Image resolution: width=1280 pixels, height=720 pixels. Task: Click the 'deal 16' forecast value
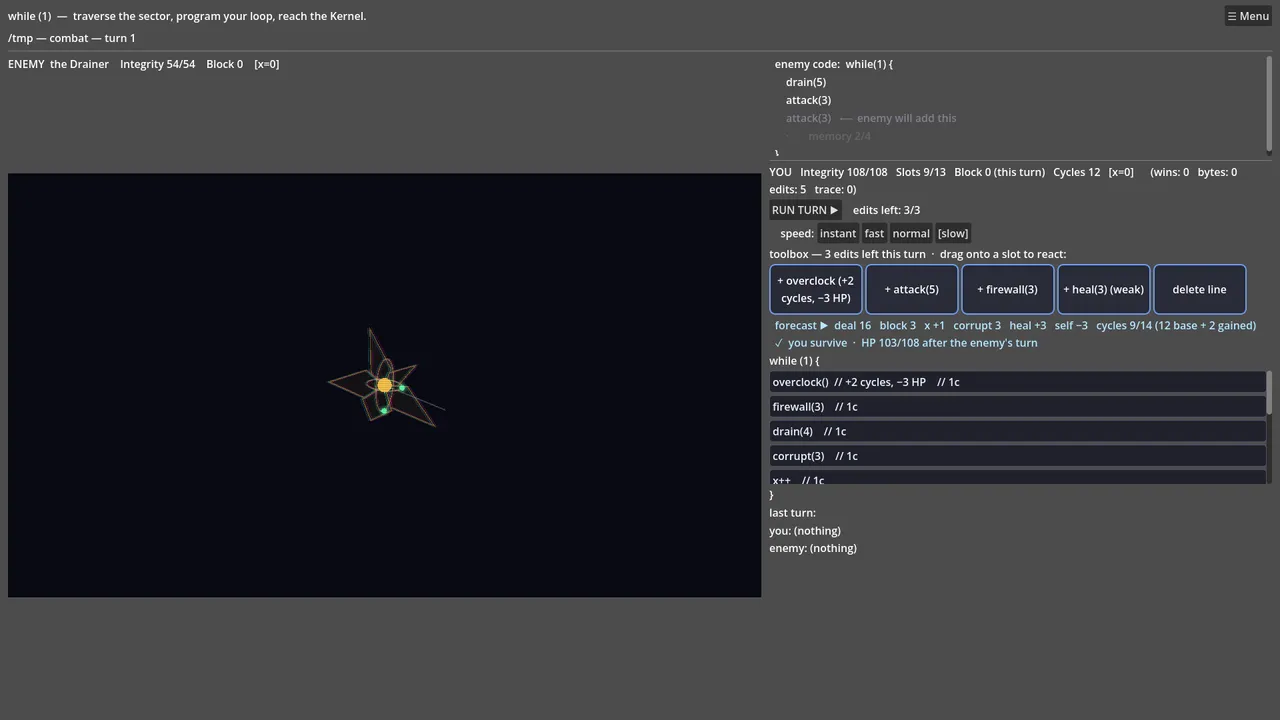(x=852, y=325)
